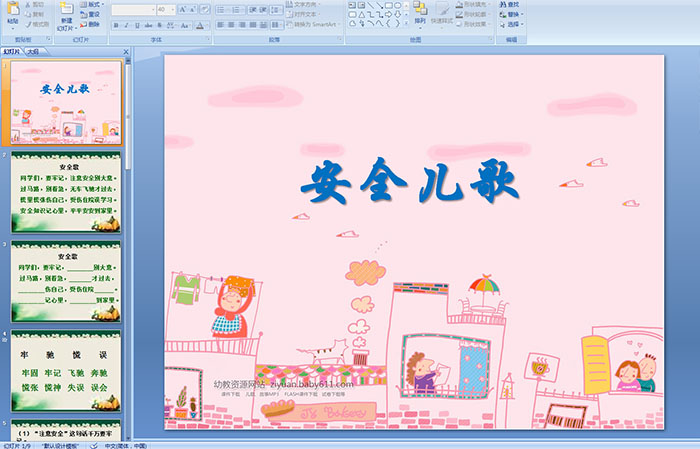Click the 替换 (Replace) button
This screenshot has height=449, width=700.
coord(510,14)
